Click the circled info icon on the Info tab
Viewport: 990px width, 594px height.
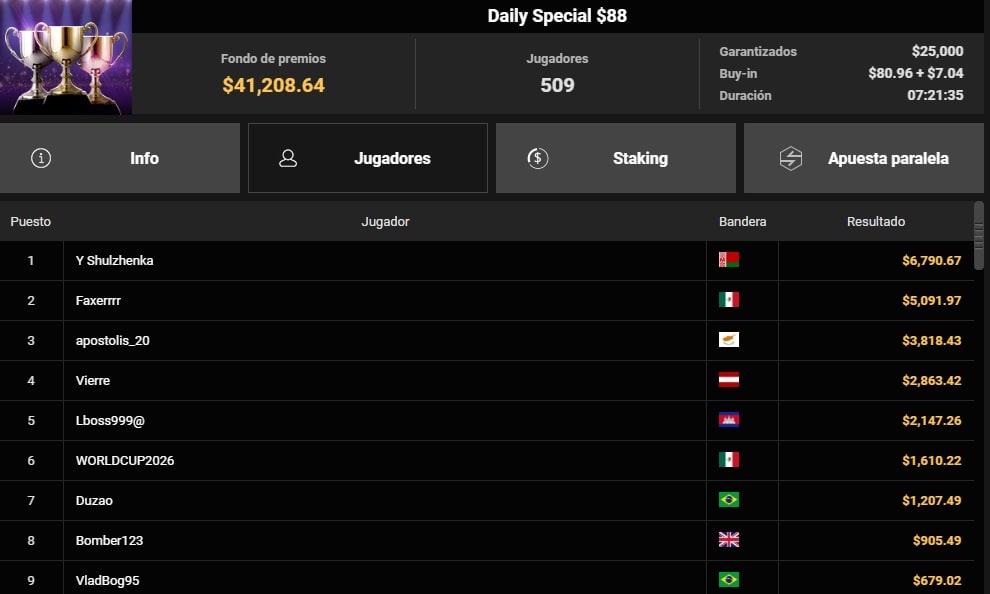click(x=41, y=157)
